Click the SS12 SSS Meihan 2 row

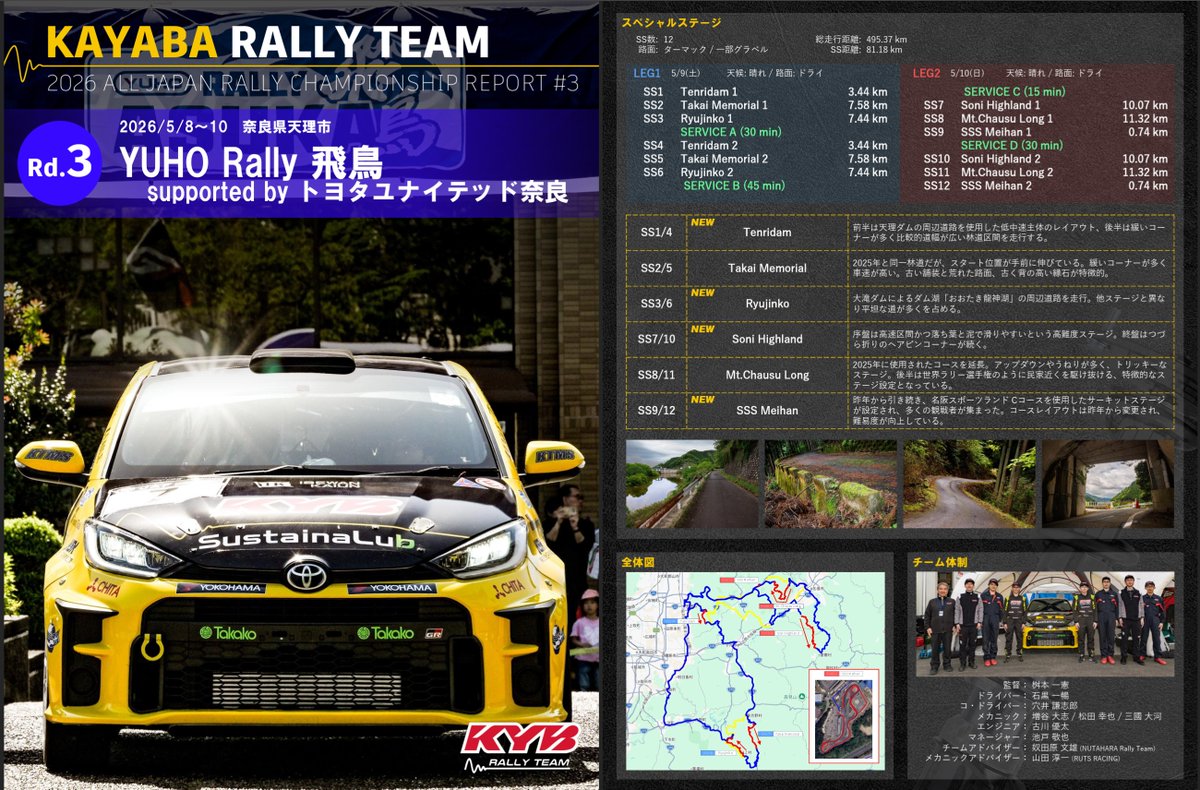tap(1045, 186)
